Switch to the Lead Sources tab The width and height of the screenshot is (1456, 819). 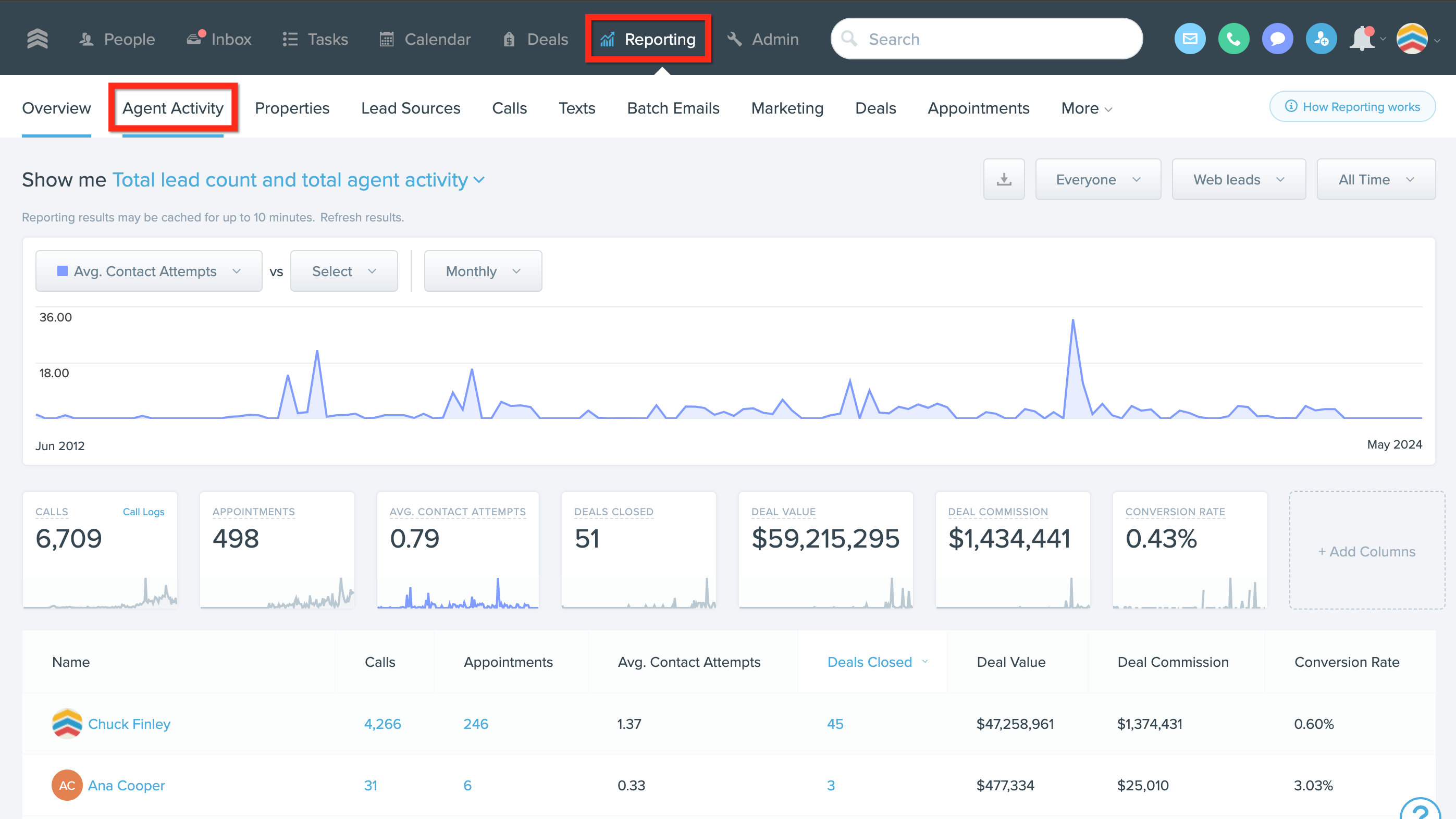pos(410,108)
